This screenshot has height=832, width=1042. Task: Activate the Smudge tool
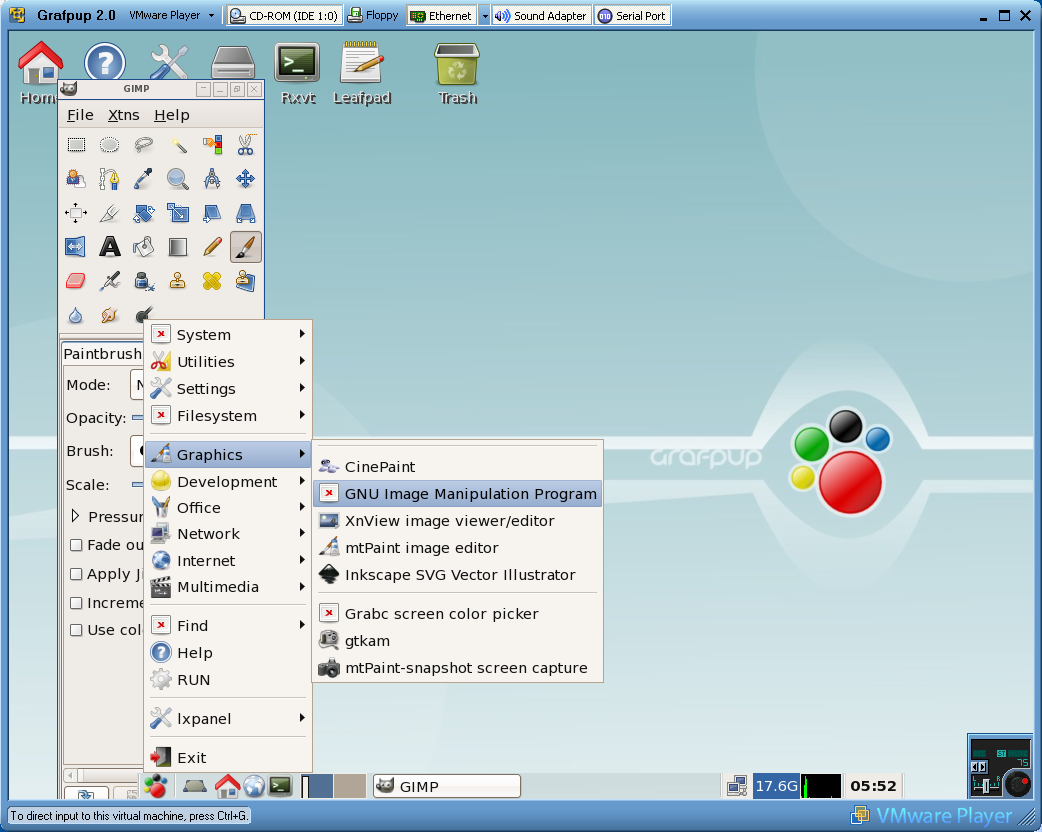[x=110, y=315]
